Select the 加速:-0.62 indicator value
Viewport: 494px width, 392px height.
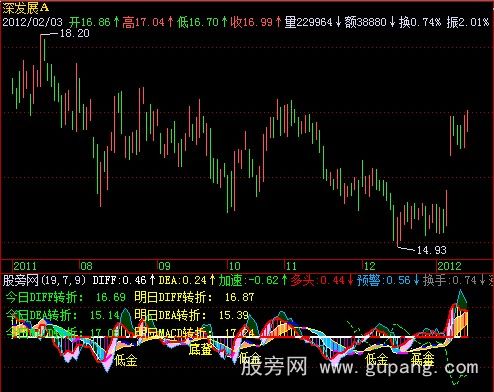click(x=248, y=280)
